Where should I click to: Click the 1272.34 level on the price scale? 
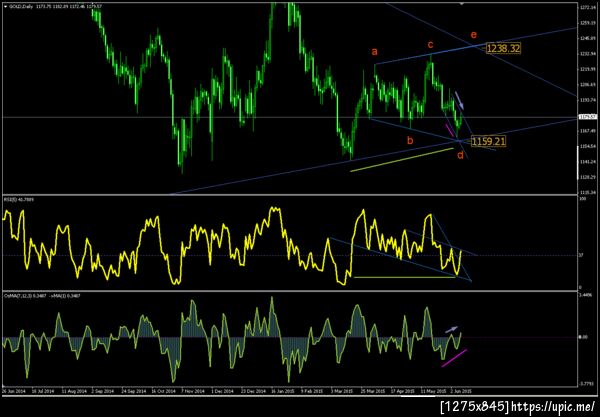tap(587, 7)
